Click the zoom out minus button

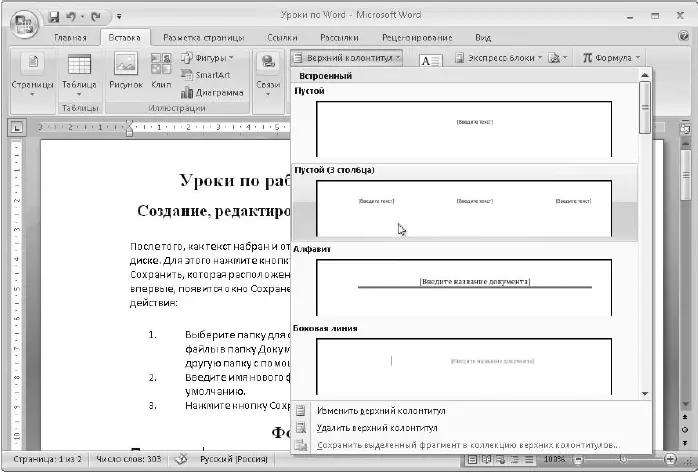click(x=578, y=459)
